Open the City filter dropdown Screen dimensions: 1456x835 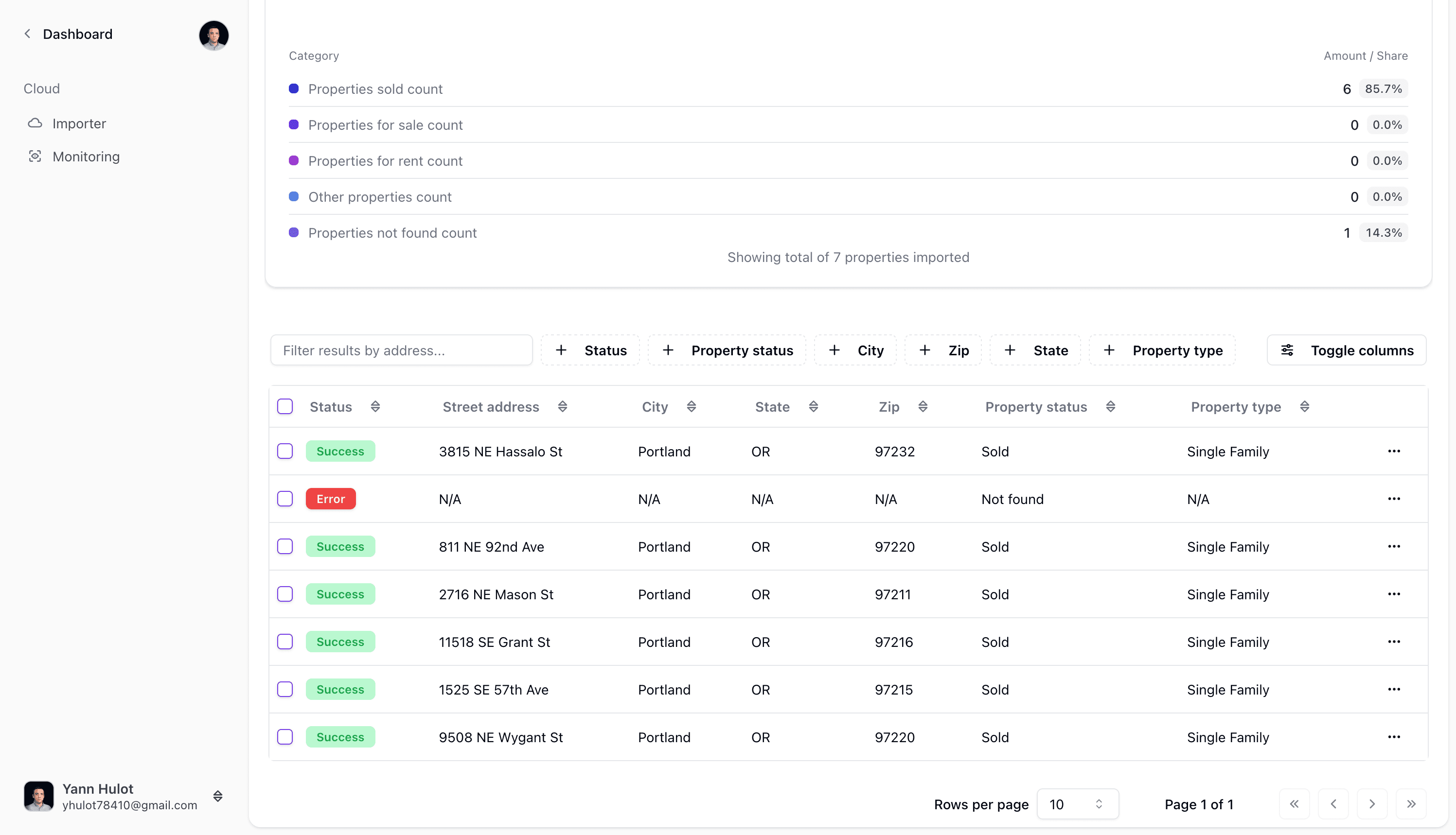click(855, 350)
